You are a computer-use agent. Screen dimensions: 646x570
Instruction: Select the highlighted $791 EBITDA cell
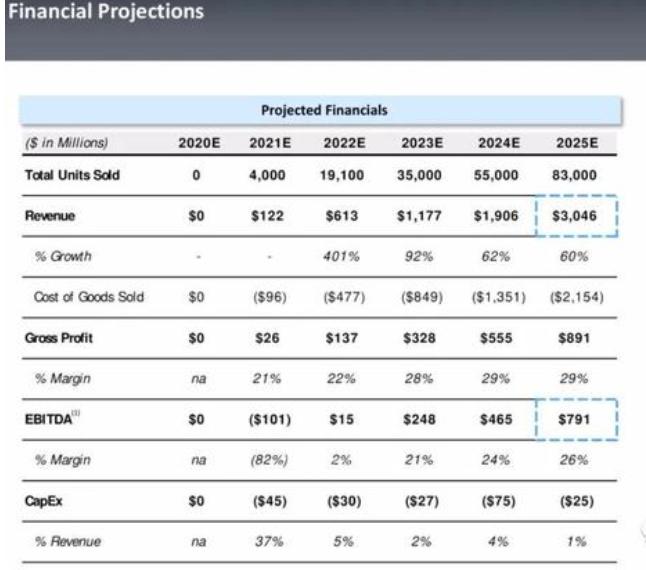[576, 419]
